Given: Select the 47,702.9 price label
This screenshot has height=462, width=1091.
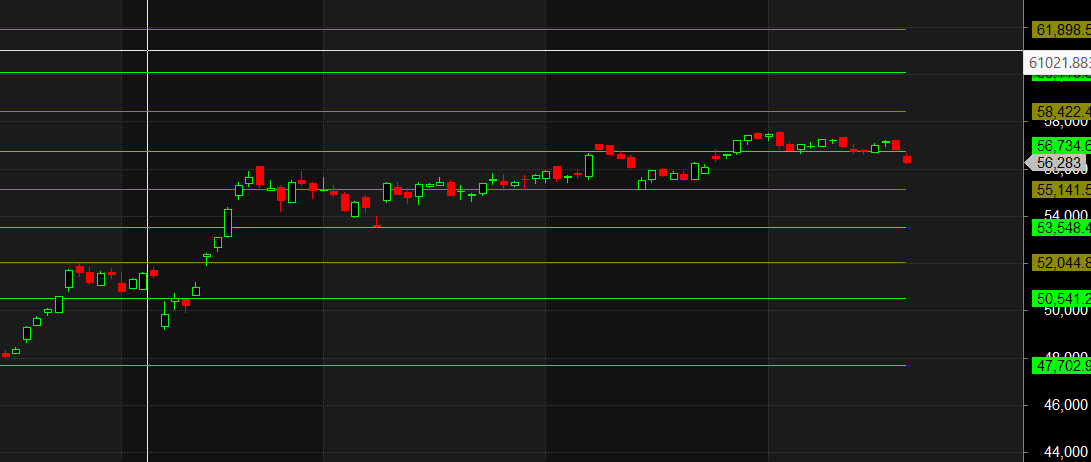Looking at the screenshot, I should pyautogui.click(x=1060, y=366).
